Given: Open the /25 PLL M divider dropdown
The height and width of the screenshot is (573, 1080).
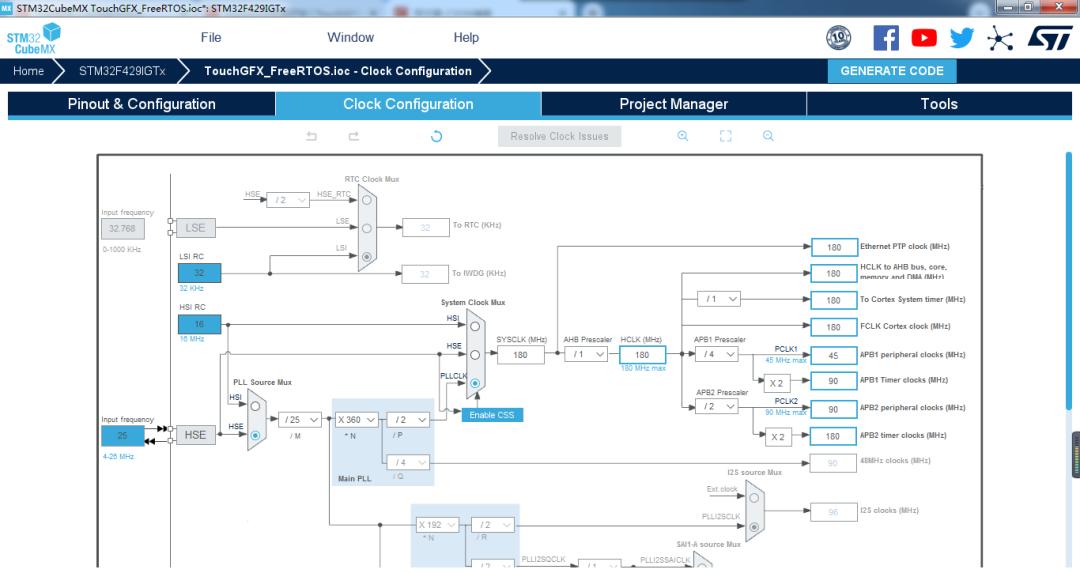Looking at the screenshot, I should tap(300, 419).
